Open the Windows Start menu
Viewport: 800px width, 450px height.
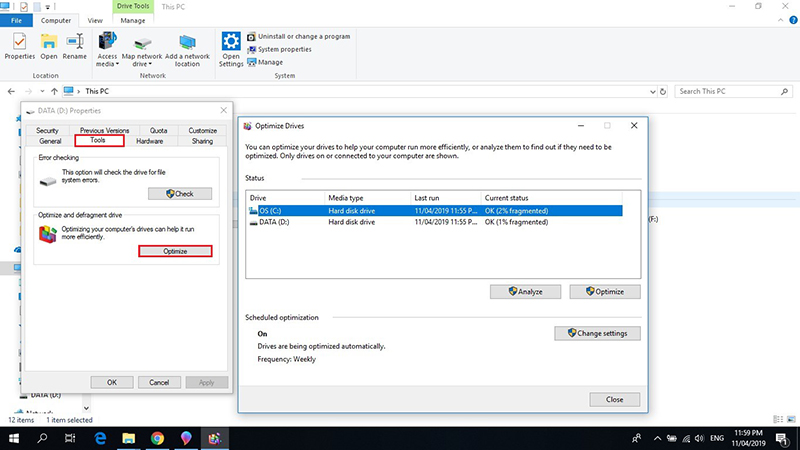14,438
